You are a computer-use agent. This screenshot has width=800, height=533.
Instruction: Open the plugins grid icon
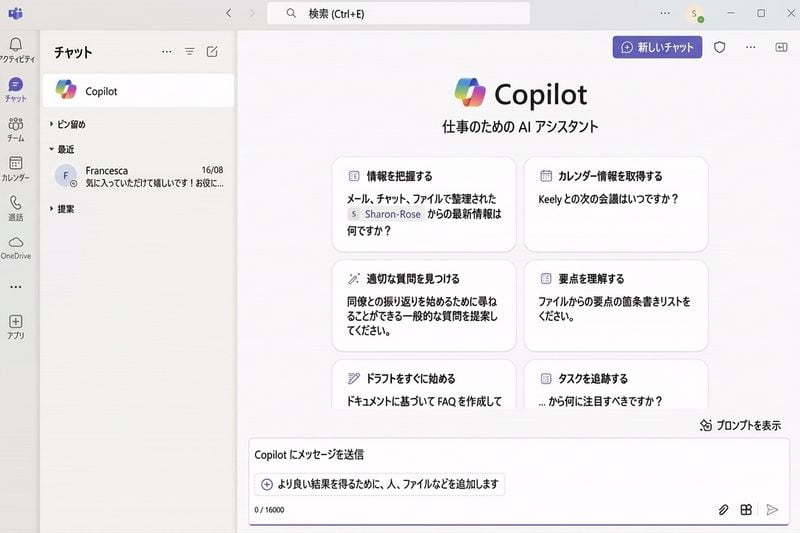[746, 510]
